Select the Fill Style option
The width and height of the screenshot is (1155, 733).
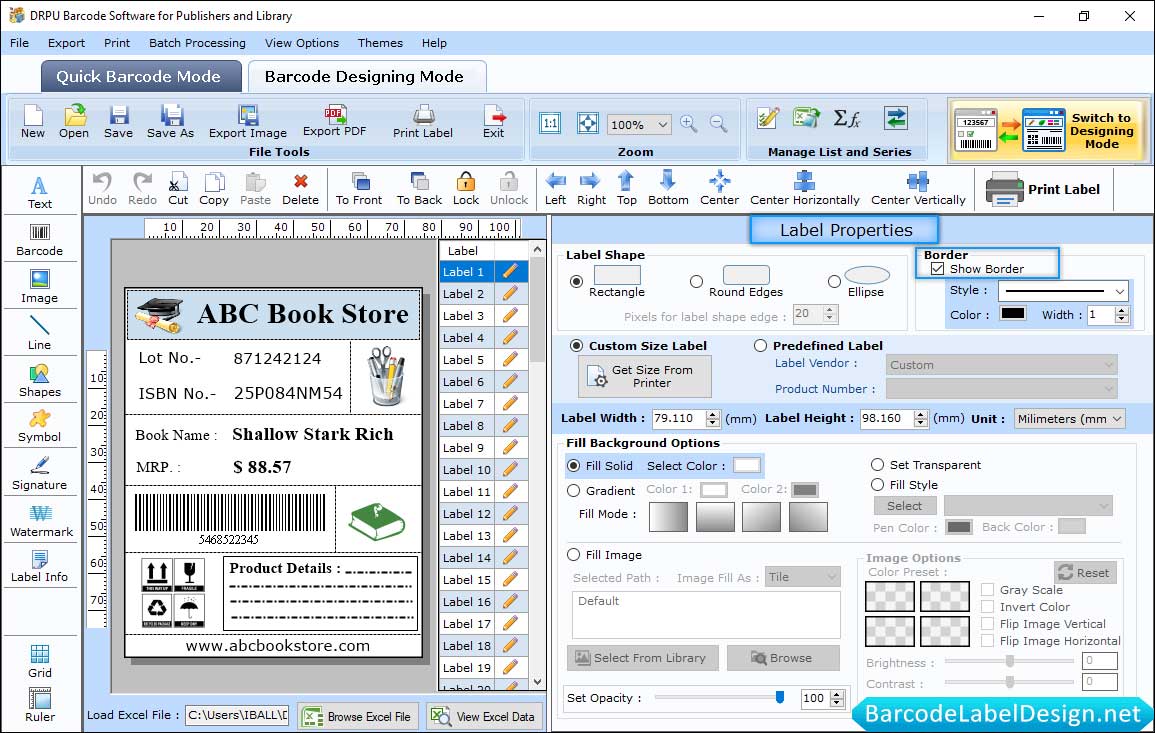click(877, 485)
